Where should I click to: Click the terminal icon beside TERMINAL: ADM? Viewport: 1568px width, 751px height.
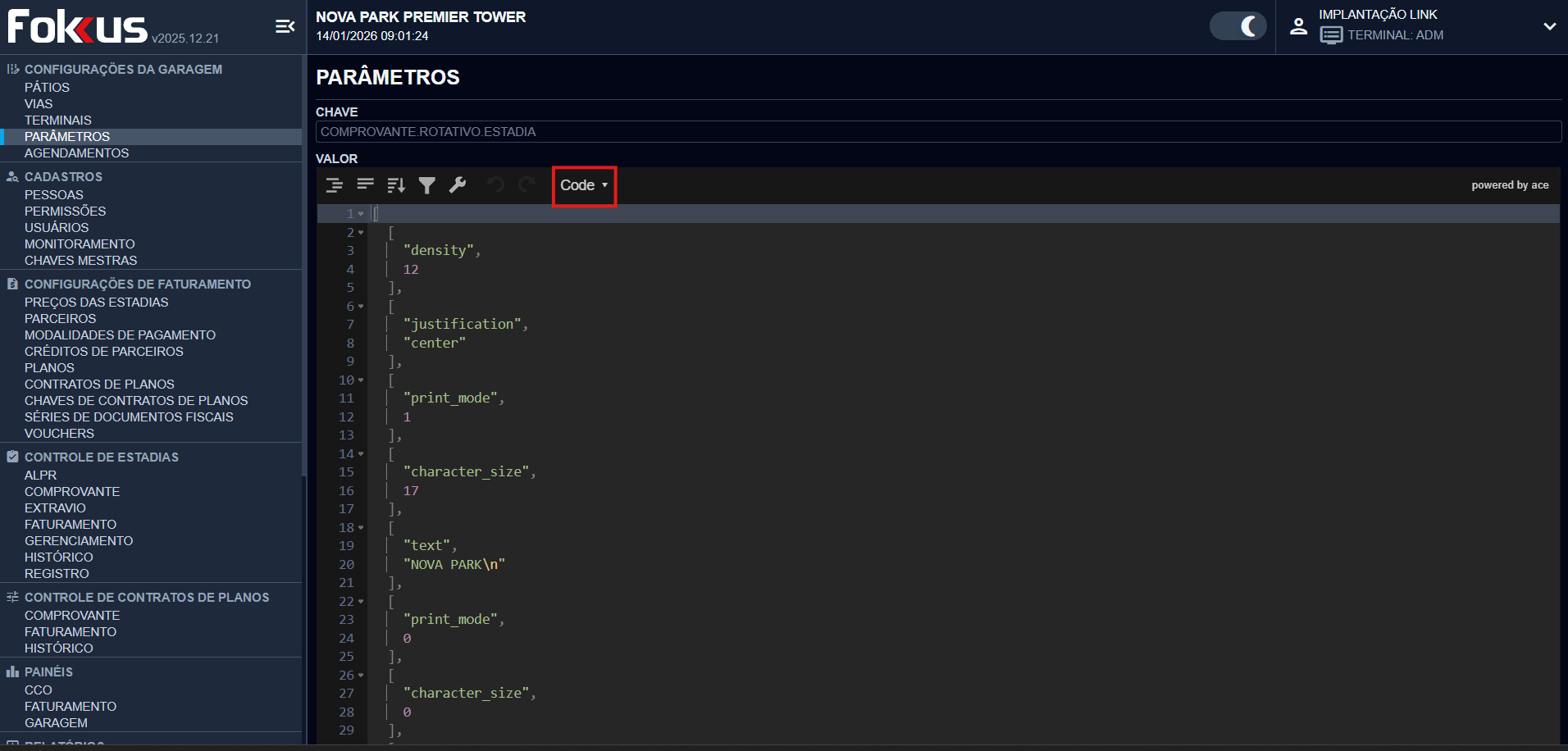coord(1331,35)
